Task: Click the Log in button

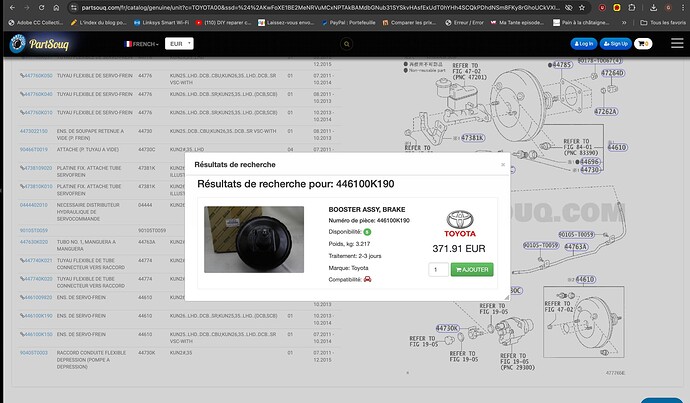Action: coord(584,44)
